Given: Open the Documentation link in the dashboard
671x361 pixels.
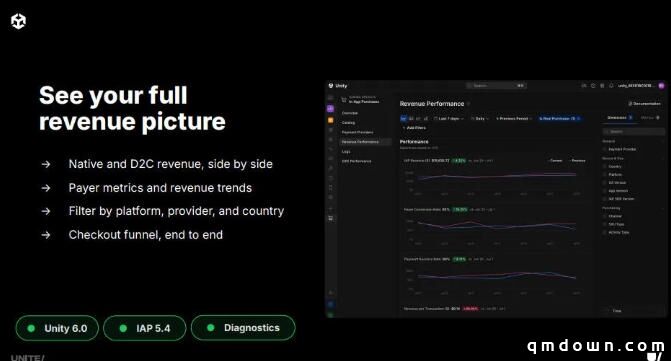Looking at the screenshot, I should (644, 104).
